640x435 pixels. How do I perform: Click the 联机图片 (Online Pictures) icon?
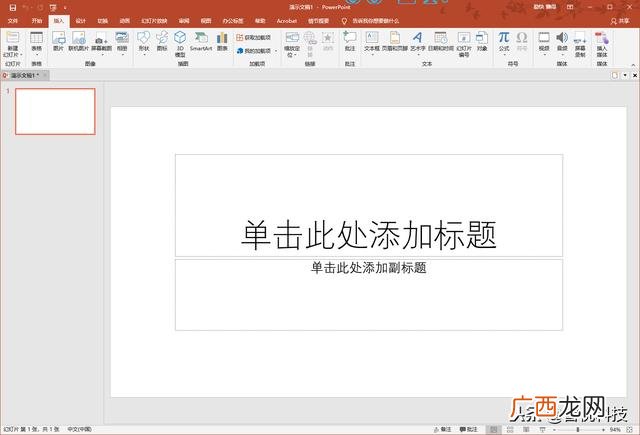point(78,41)
